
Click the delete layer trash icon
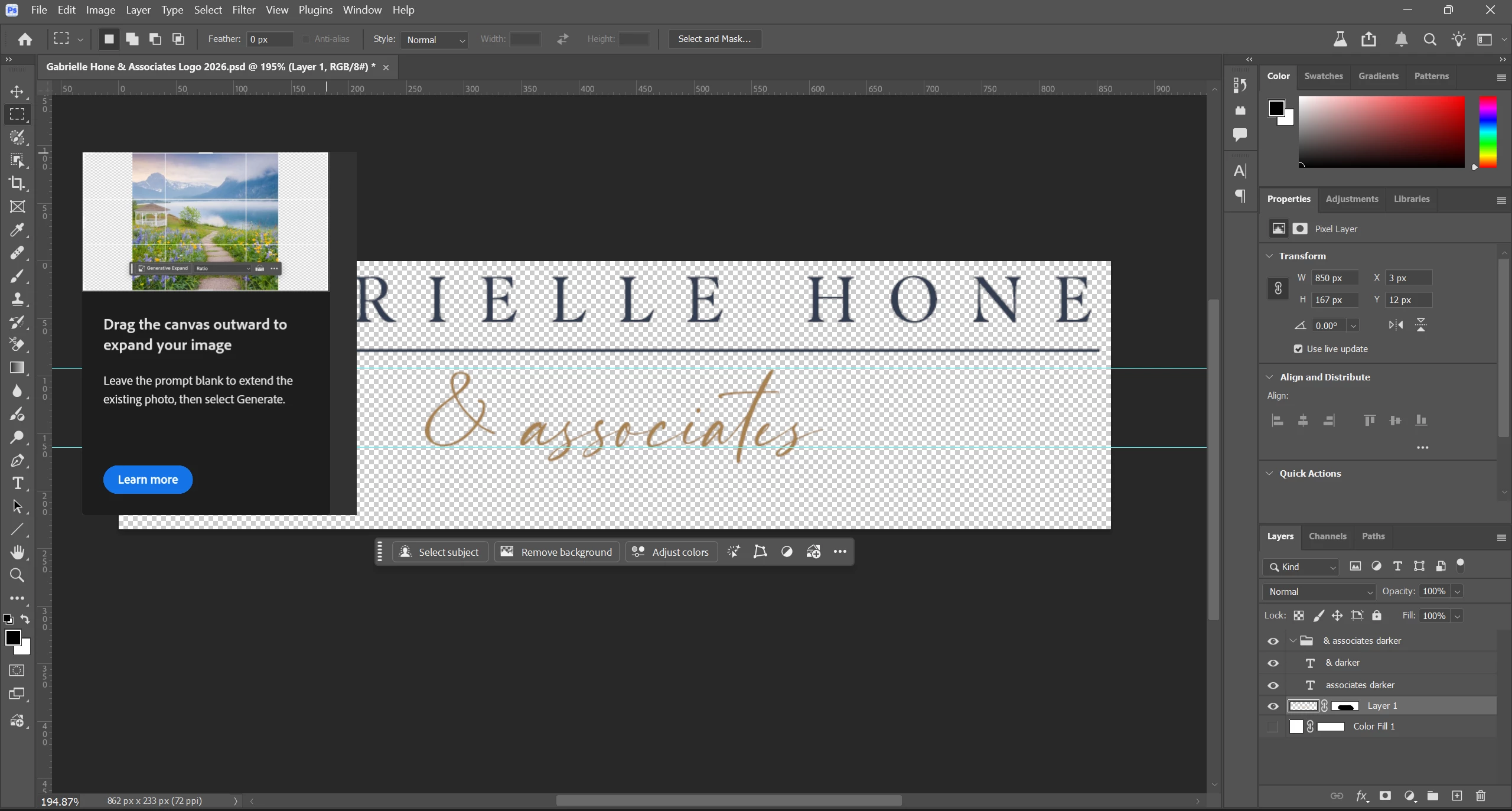pyautogui.click(x=1481, y=796)
